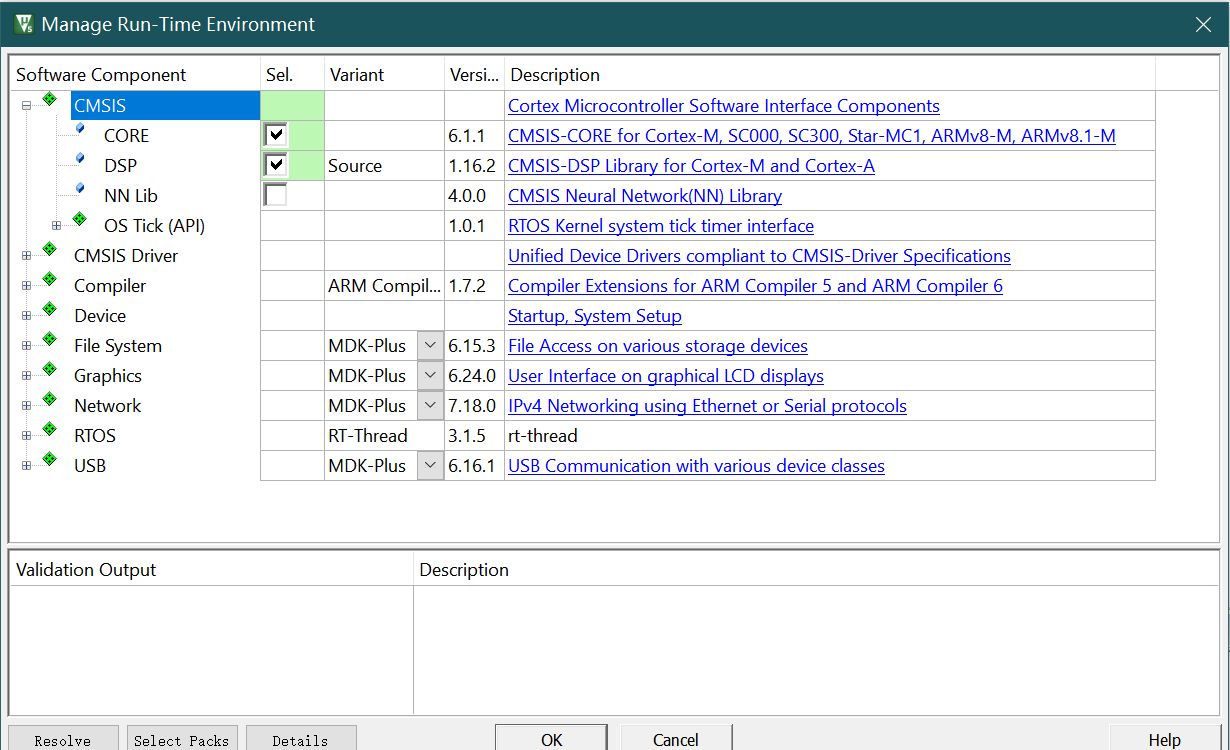Viewport: 1230px width, 750px height.
Task: Select the DSP variant cell reading Source
Action: (385, 166)
